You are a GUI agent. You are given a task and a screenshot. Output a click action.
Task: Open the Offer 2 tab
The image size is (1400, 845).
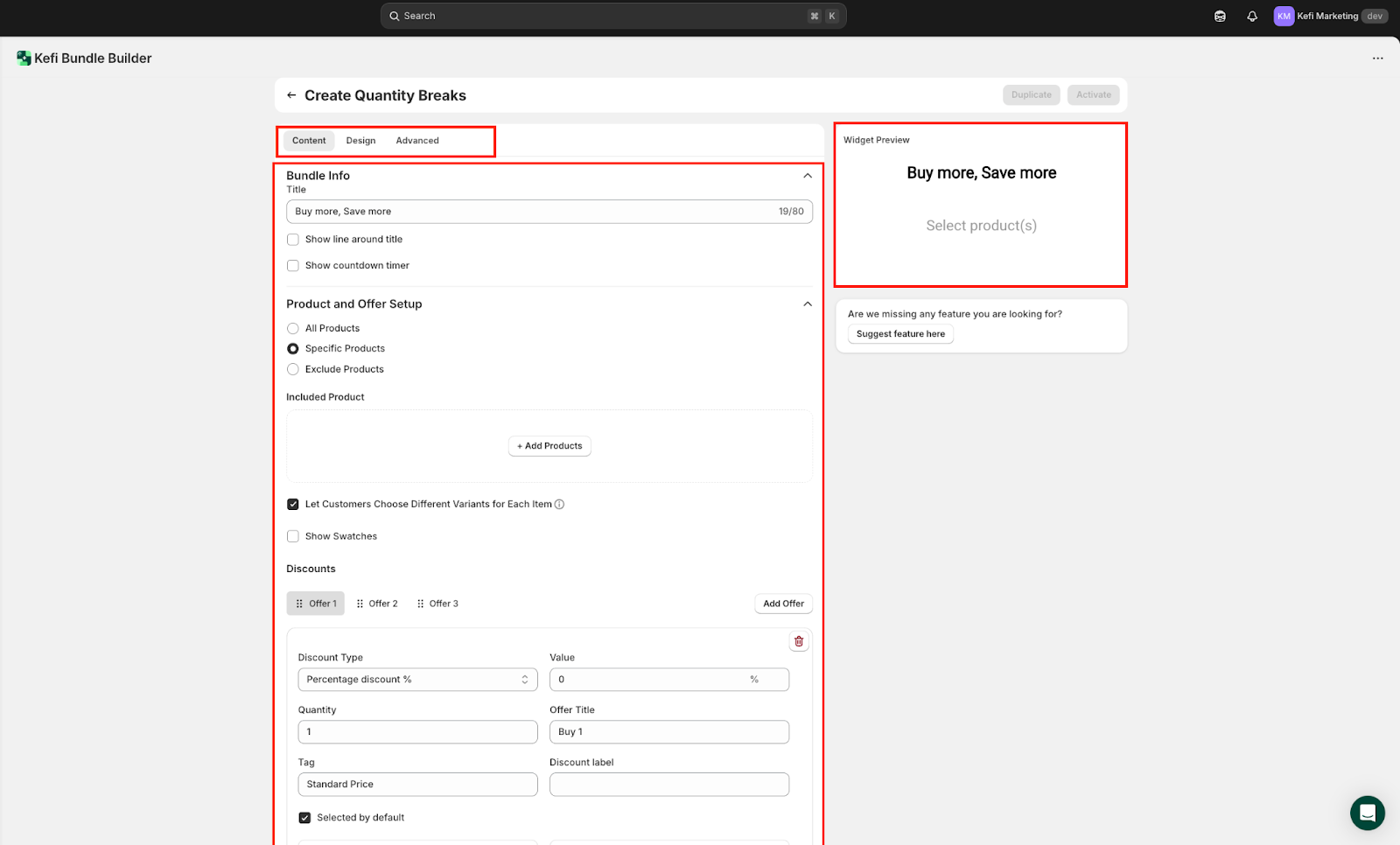coord(377,604)
